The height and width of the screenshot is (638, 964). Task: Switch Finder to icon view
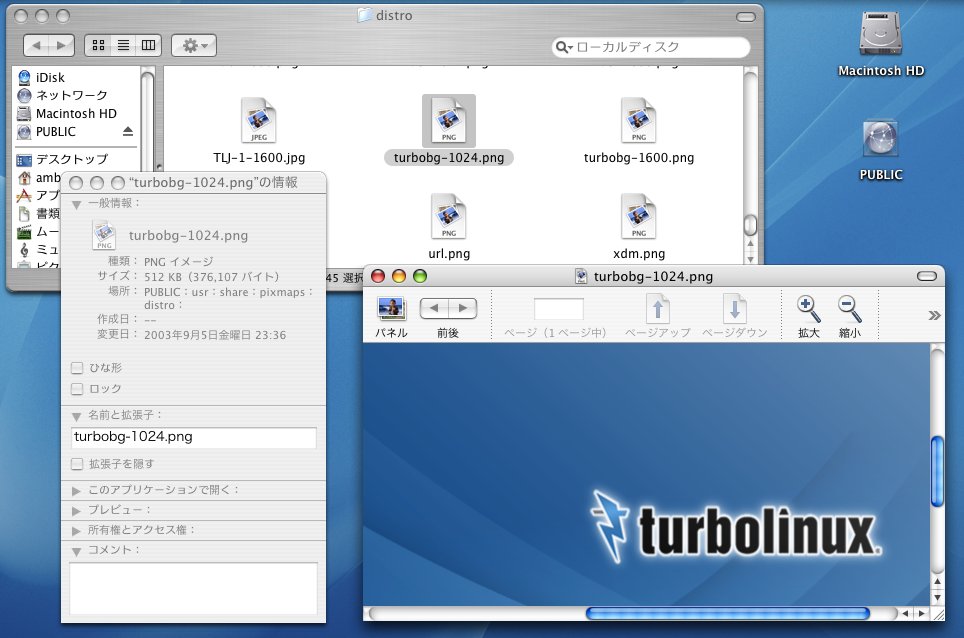pos(98,45)
